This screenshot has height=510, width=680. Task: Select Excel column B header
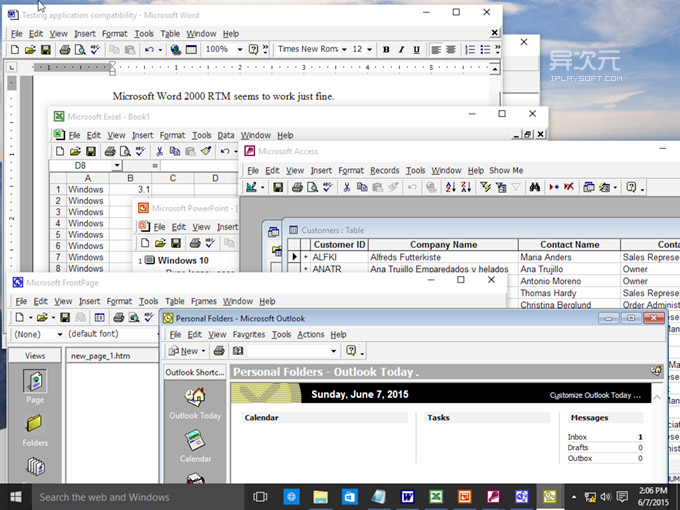(x=130, y=178)
